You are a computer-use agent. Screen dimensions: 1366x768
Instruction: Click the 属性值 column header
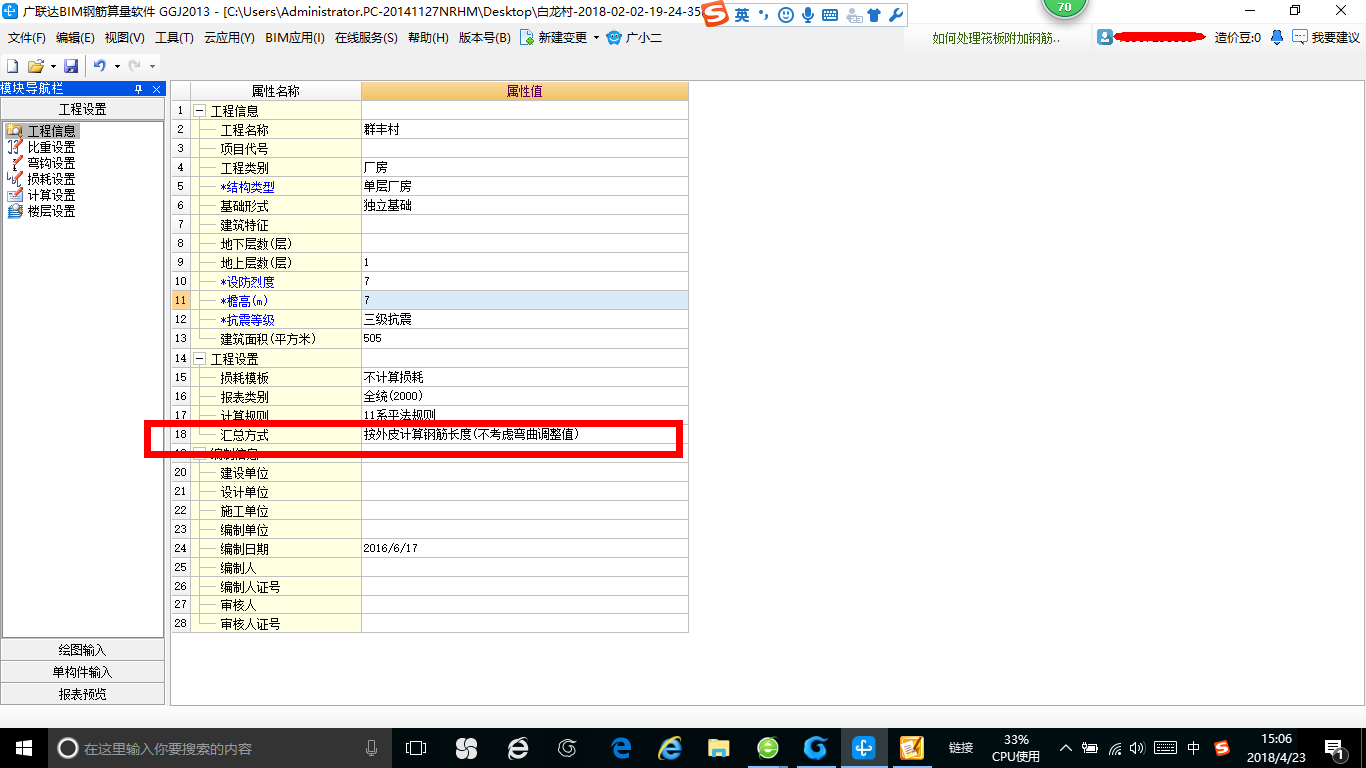click(525, 91)
